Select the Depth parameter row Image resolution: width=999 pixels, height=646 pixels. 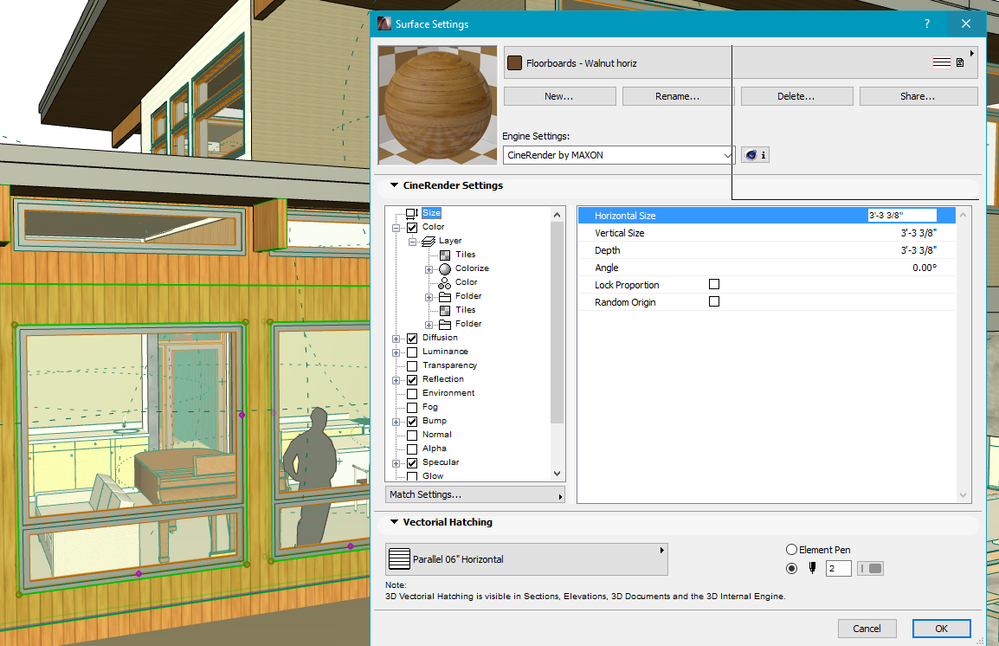tap(766, 250)
